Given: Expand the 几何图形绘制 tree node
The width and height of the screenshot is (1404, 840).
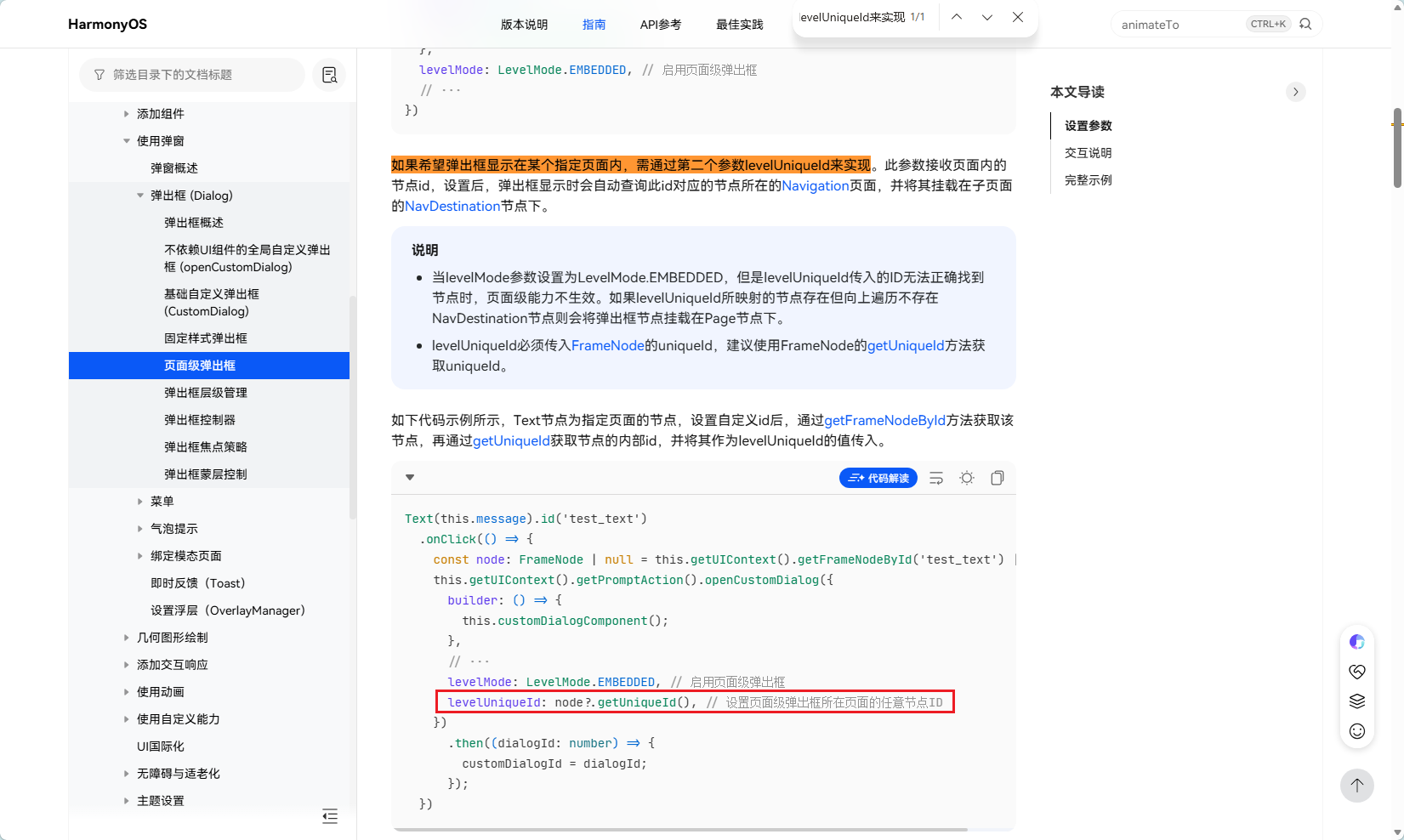Looking at the screenshot, I should click(127, 638).
